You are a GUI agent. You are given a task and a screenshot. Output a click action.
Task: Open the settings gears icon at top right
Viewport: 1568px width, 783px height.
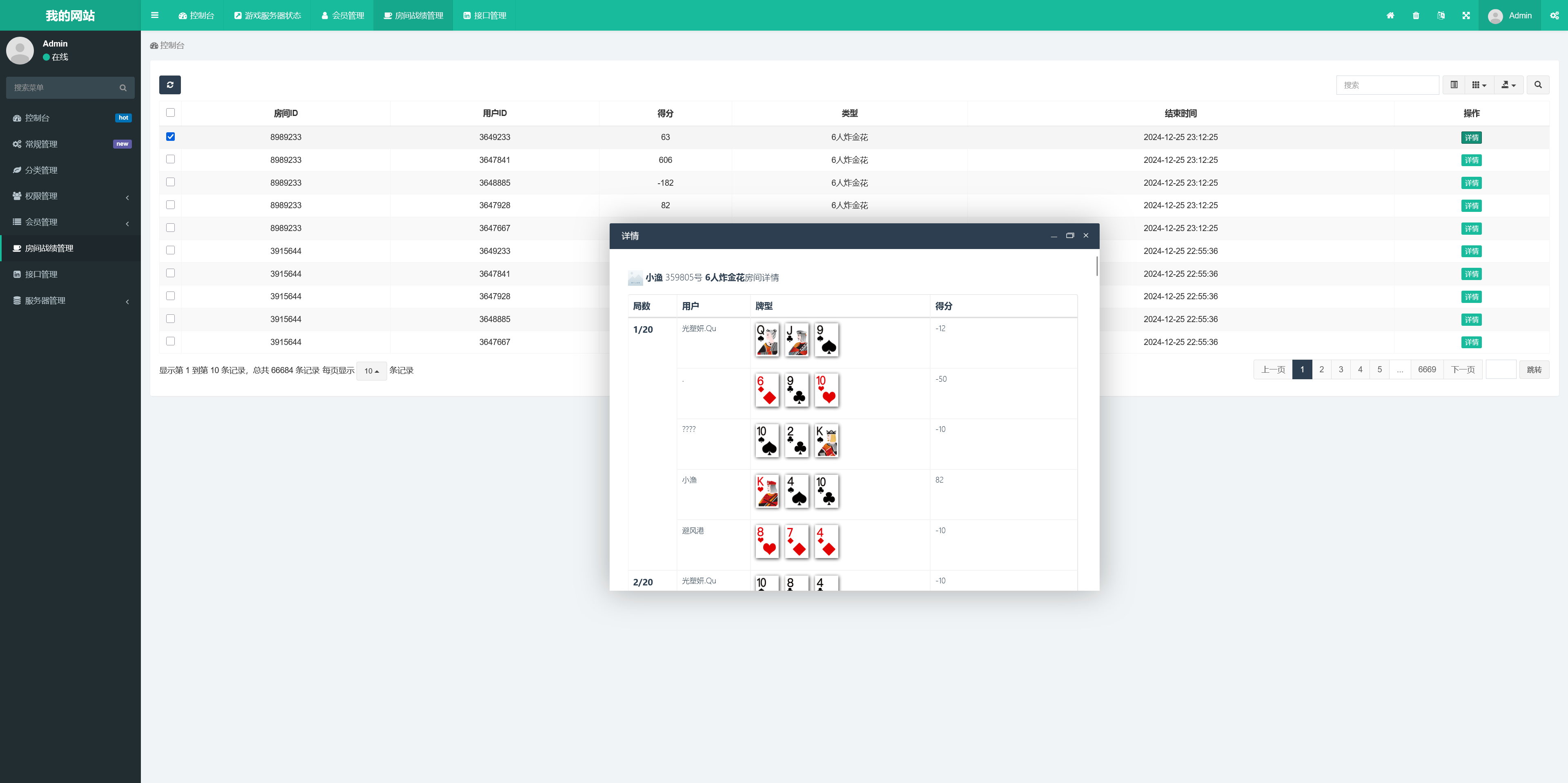(x=1554, y=16)
